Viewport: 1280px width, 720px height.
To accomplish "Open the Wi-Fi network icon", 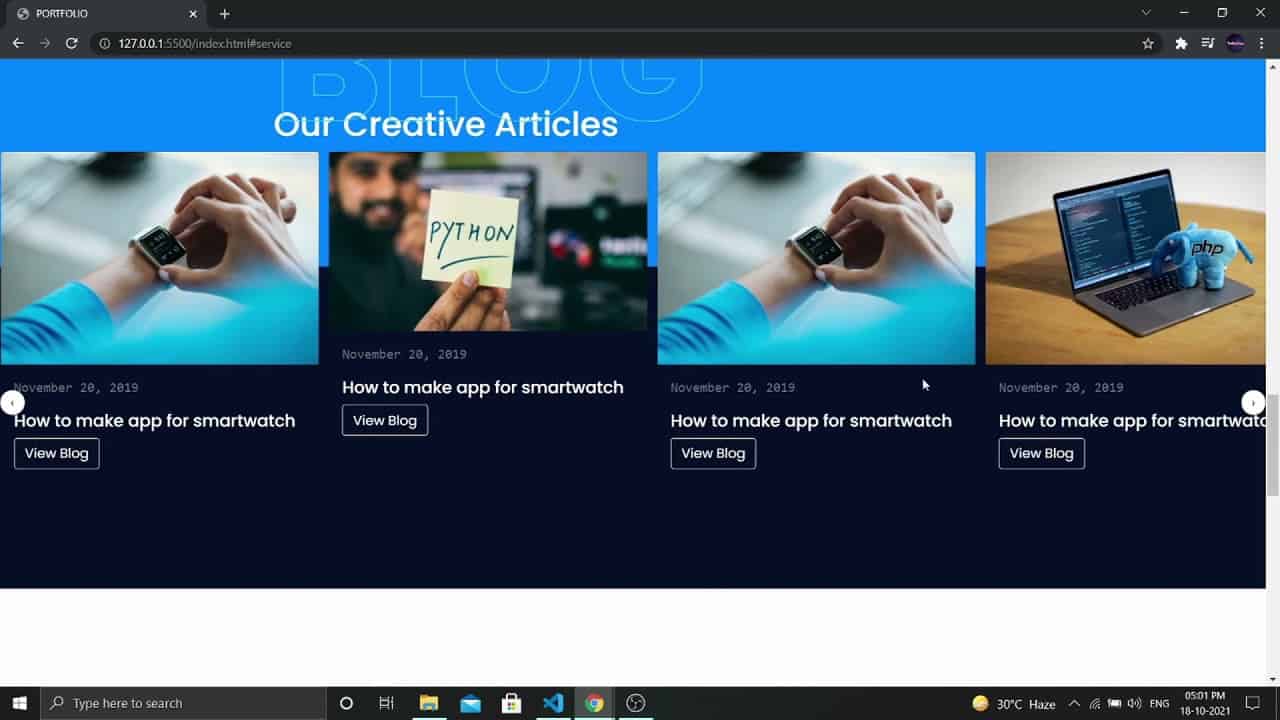I will (1095, 704).
